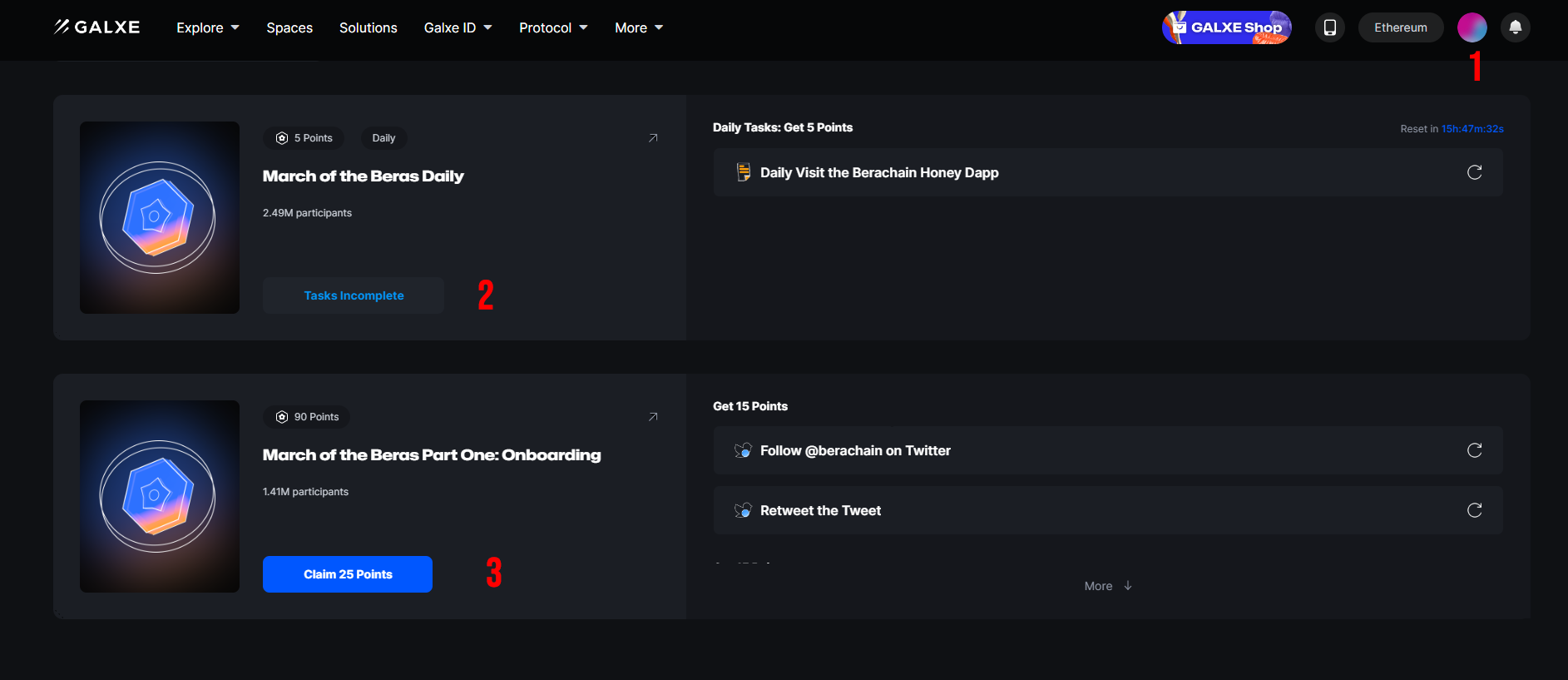Expand the Galxe ID dropdown
1568x680 pixels.
458,27
